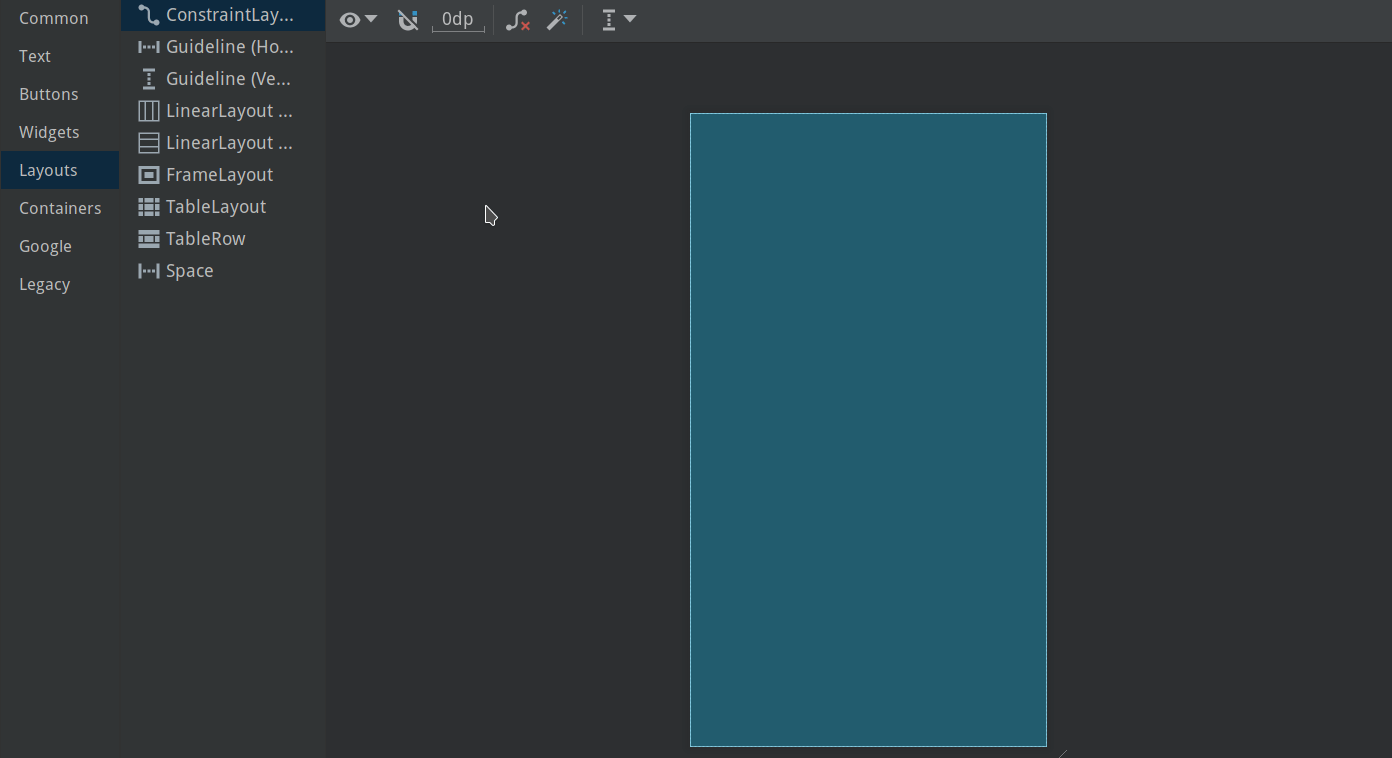Viewport: 1392px width, 758px height.
Task: Select TableLayout in the Layouts palette
Action: [216, 206]
